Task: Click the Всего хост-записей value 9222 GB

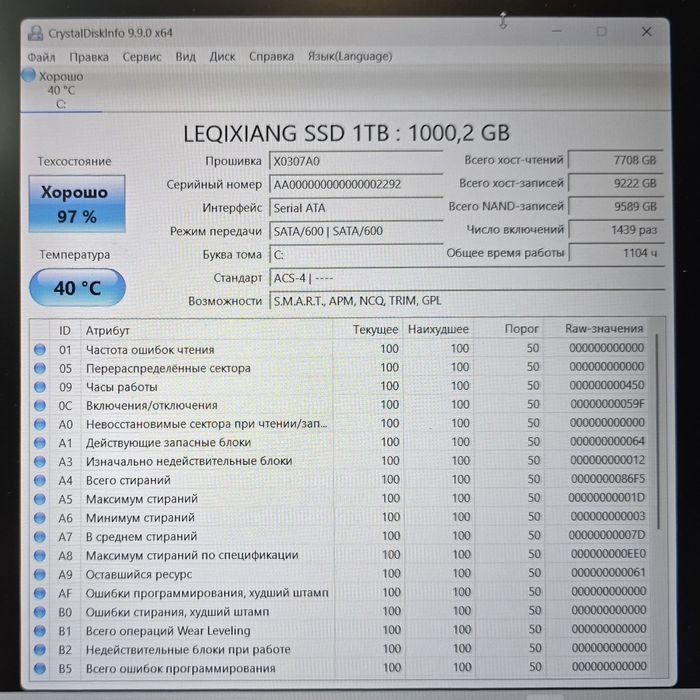Action: (616, 183)
